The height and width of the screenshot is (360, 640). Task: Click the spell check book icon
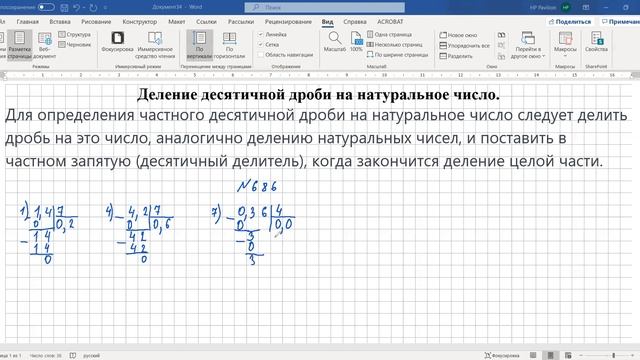[73, 356]
